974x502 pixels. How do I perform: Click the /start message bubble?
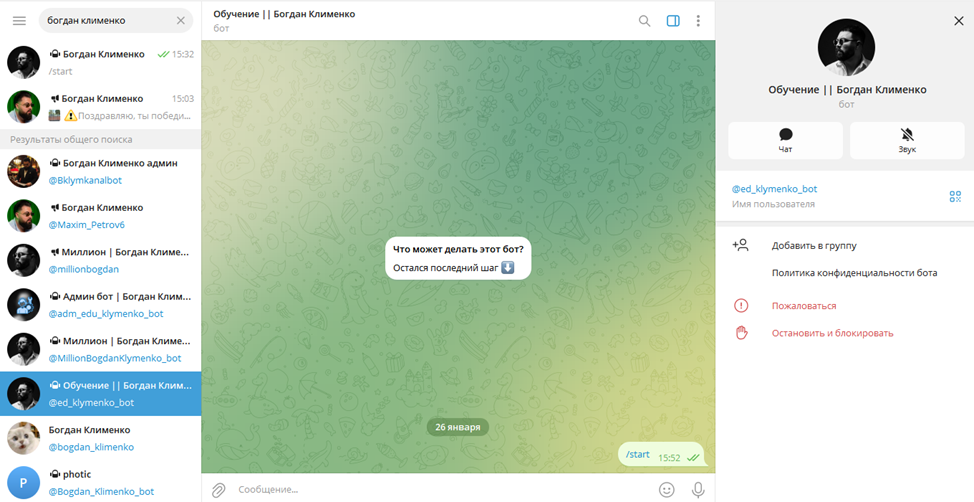[662, 455]
